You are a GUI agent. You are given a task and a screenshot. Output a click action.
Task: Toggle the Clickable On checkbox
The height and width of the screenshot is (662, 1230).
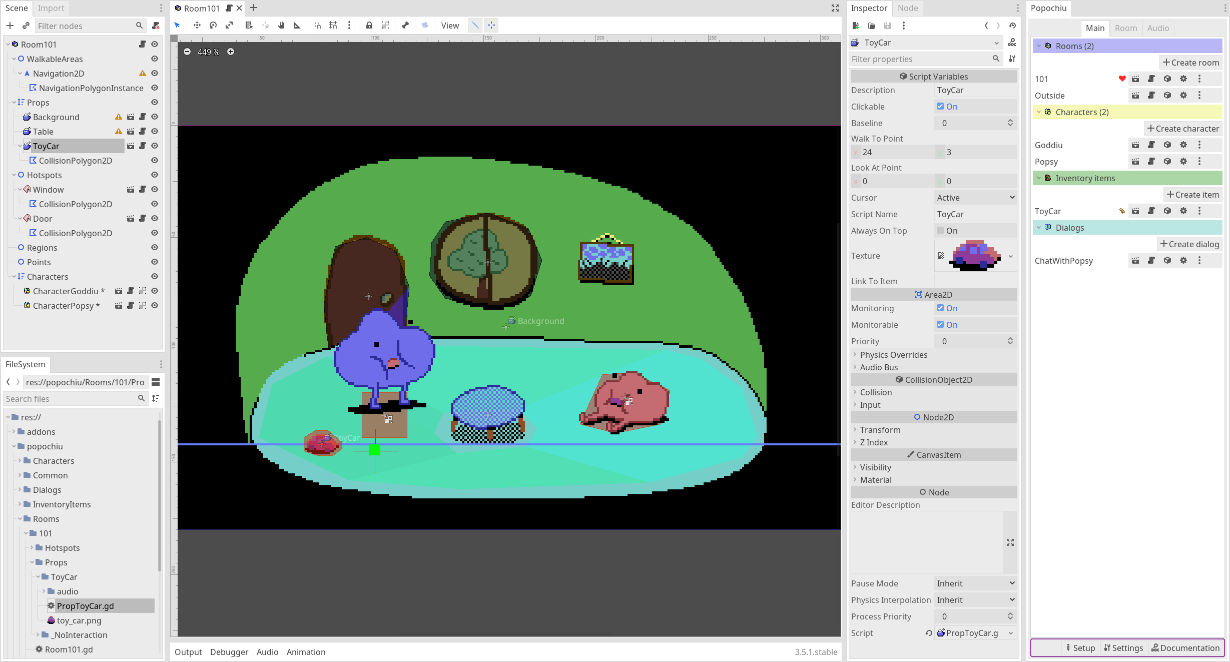[x=941, y=107]
